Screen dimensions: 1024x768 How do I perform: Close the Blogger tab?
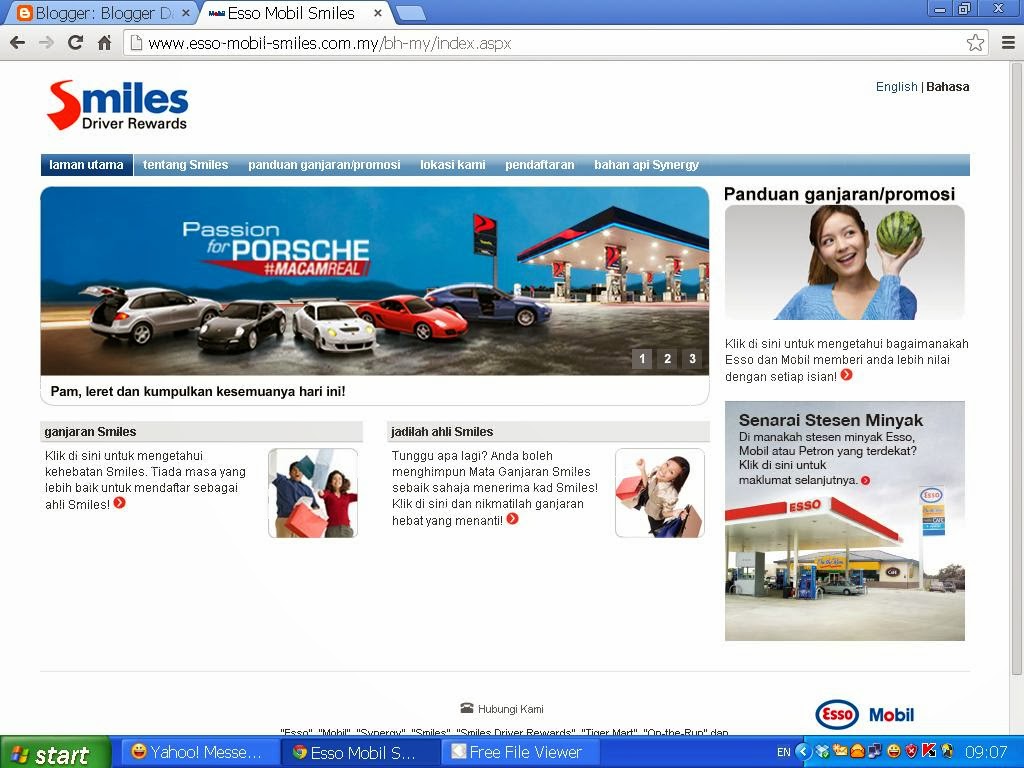click(x=185, y=13)
